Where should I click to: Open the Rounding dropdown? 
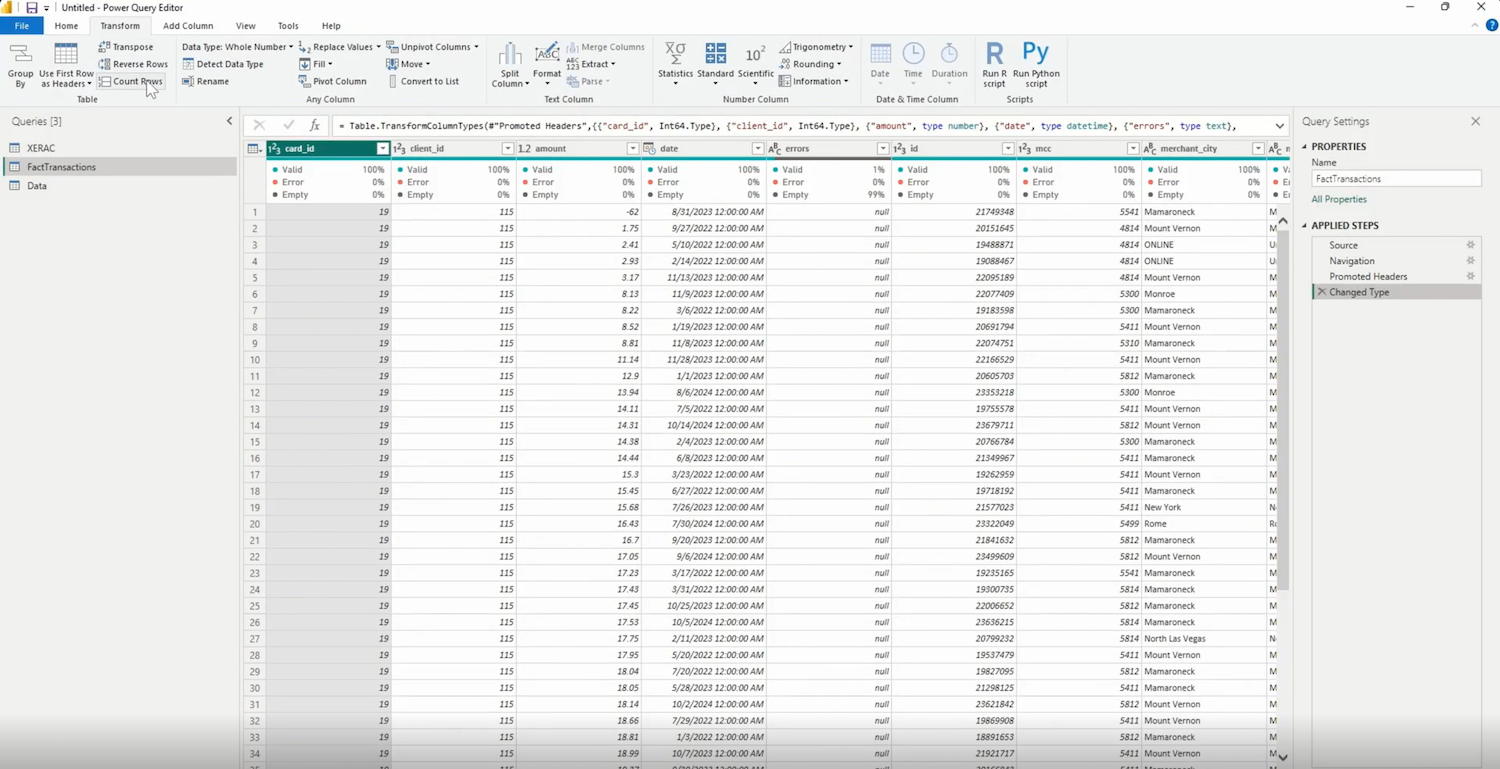[x=810, y=64]
